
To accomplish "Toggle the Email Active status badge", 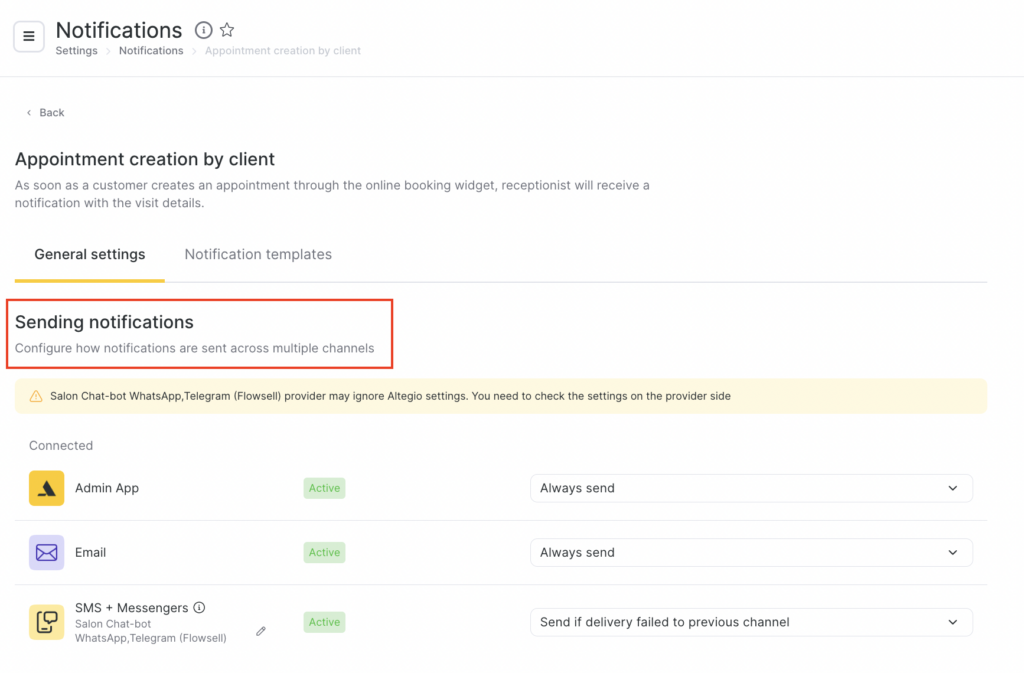I will click(x=324, y=552).
